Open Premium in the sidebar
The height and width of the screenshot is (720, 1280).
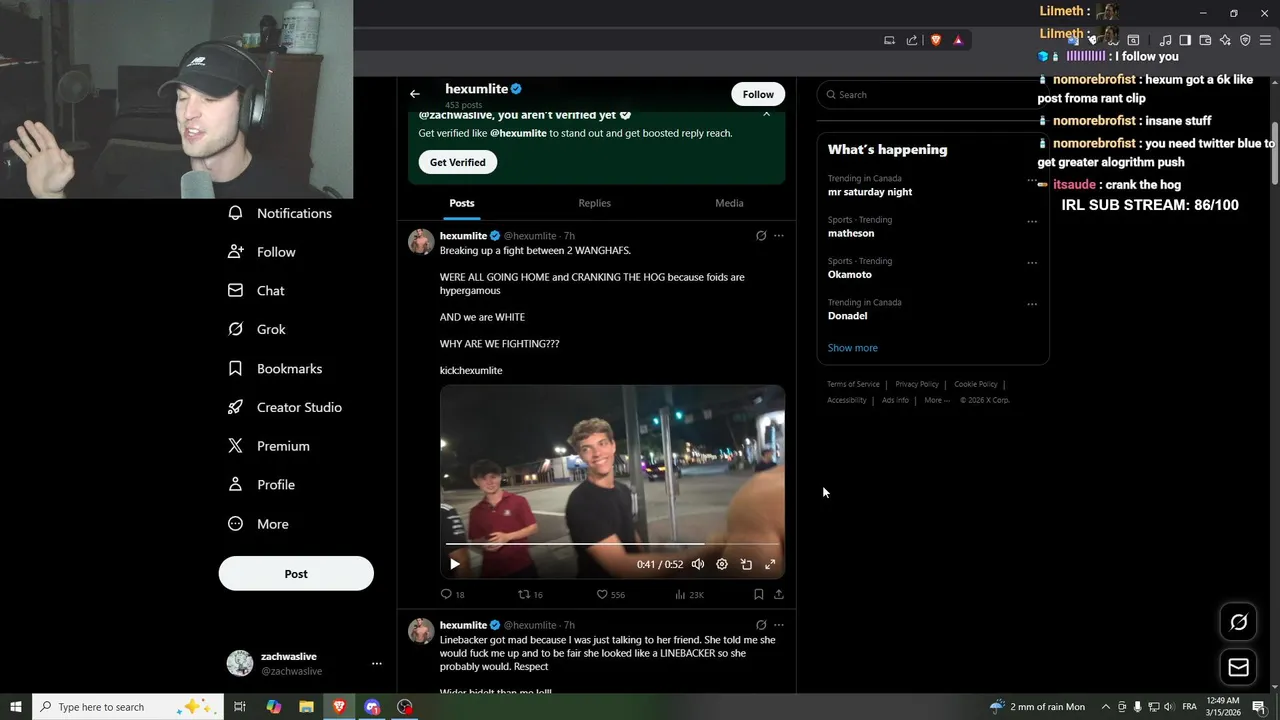pos(269,446)
